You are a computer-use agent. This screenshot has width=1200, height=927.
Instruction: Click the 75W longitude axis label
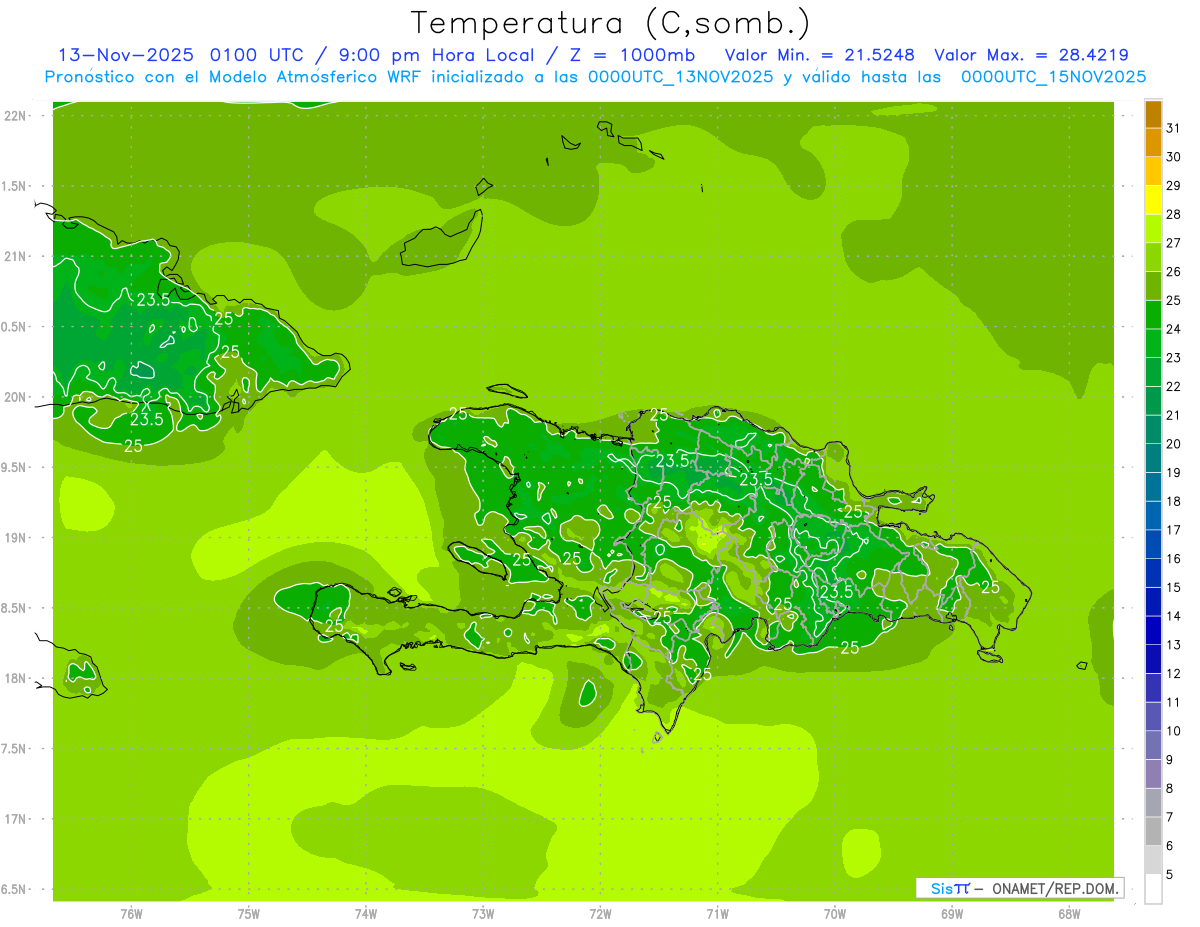pyautogui.click(x=249, y=914)
